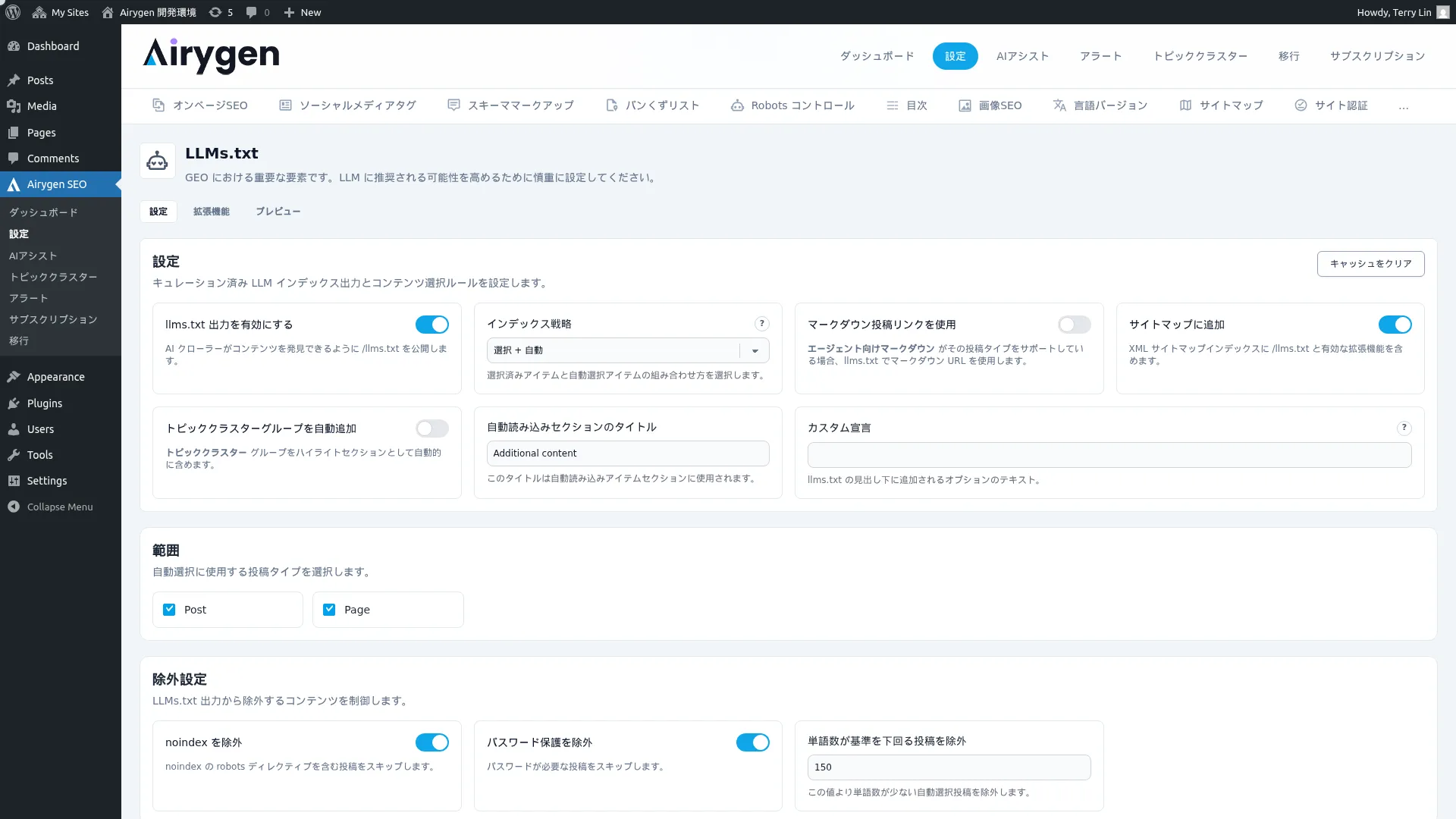Click the ソーシャルメディアタグ icon

point(285,105)
